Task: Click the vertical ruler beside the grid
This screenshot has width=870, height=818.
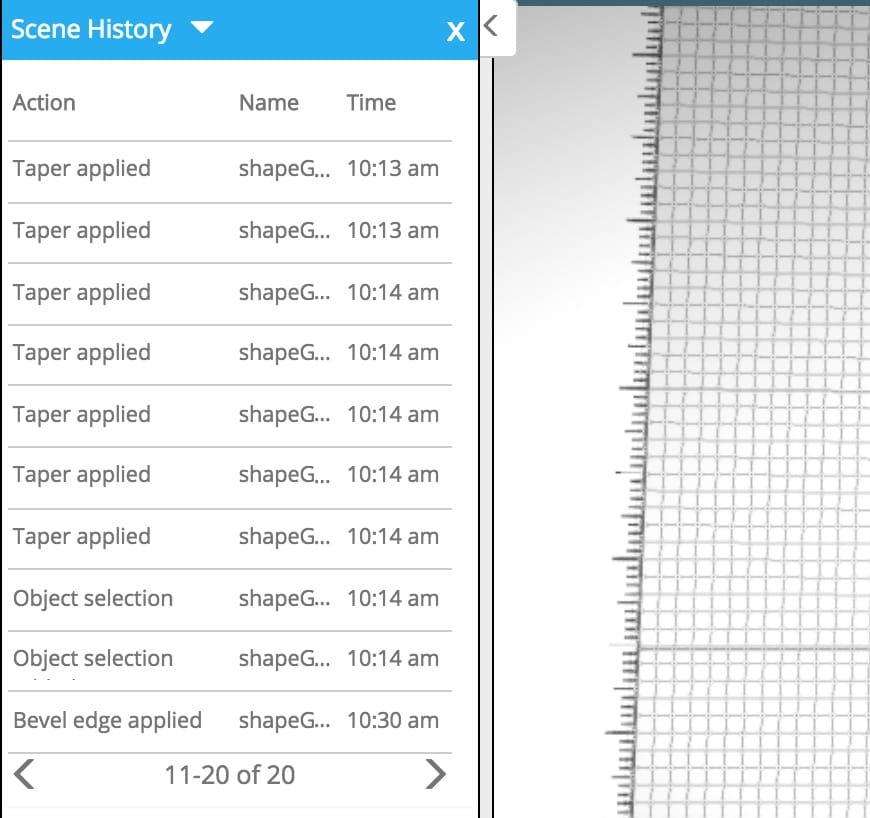Action: coord(645,400)
